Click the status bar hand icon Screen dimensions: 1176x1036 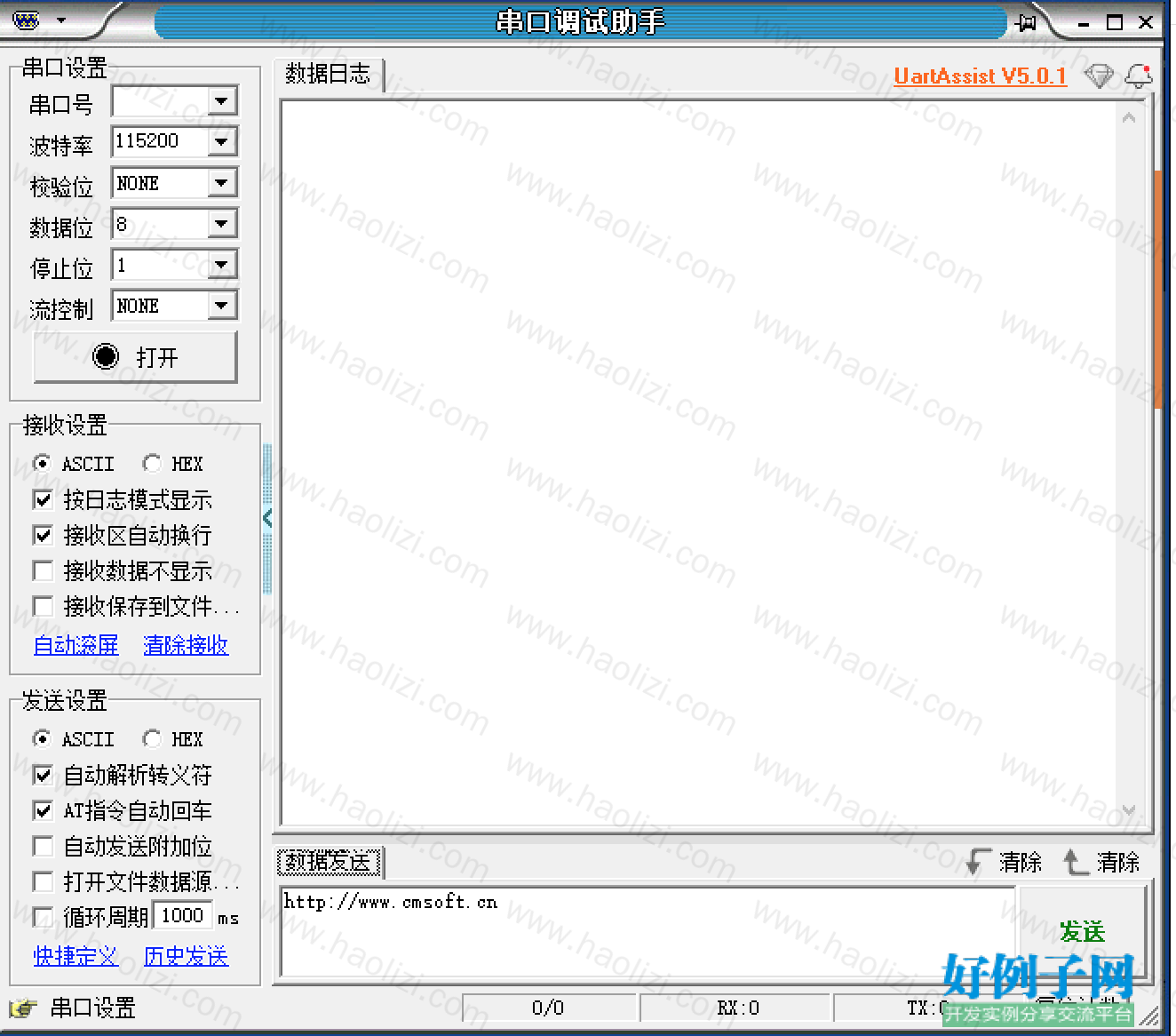[24, 1008]
